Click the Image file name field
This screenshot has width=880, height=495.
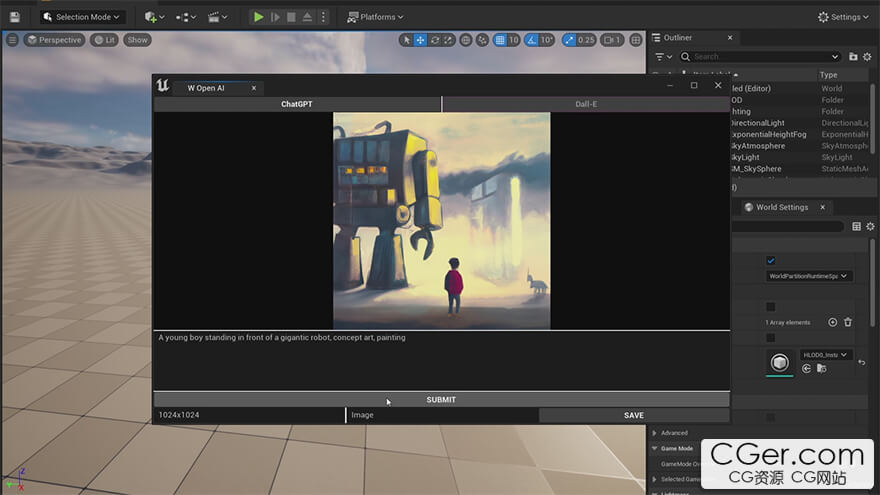pos(442,415)
